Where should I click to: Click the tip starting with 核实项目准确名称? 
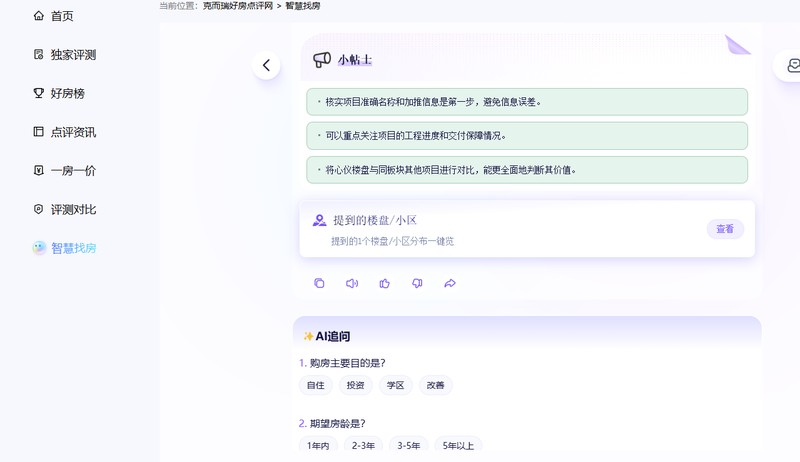(x=527, y=102)
